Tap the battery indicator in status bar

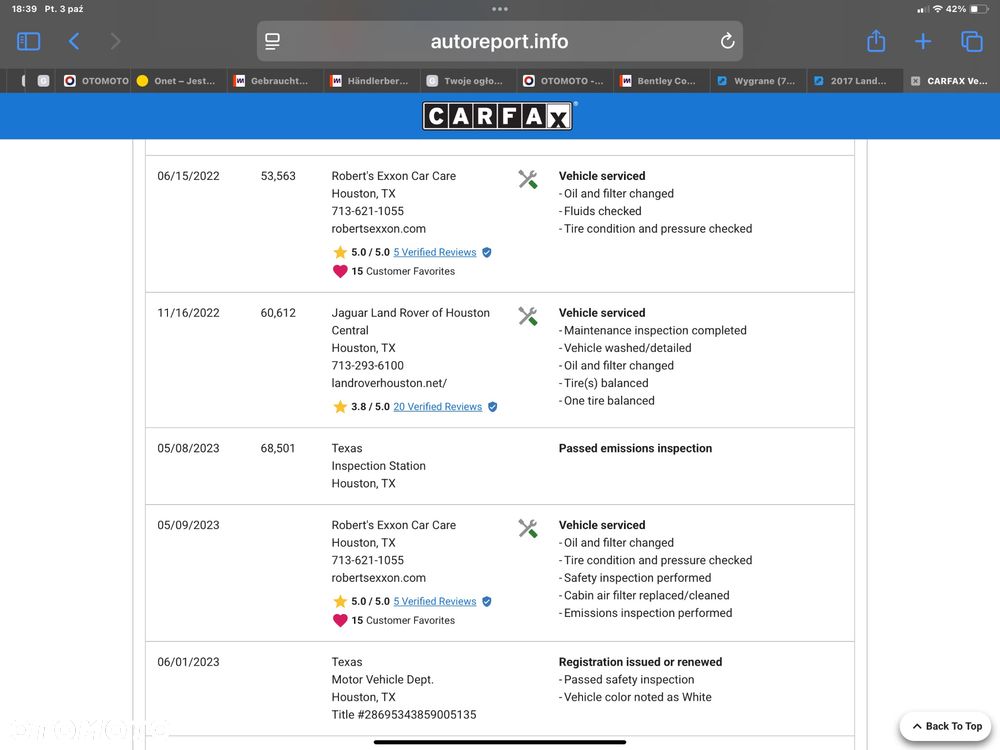click(978, 9)
